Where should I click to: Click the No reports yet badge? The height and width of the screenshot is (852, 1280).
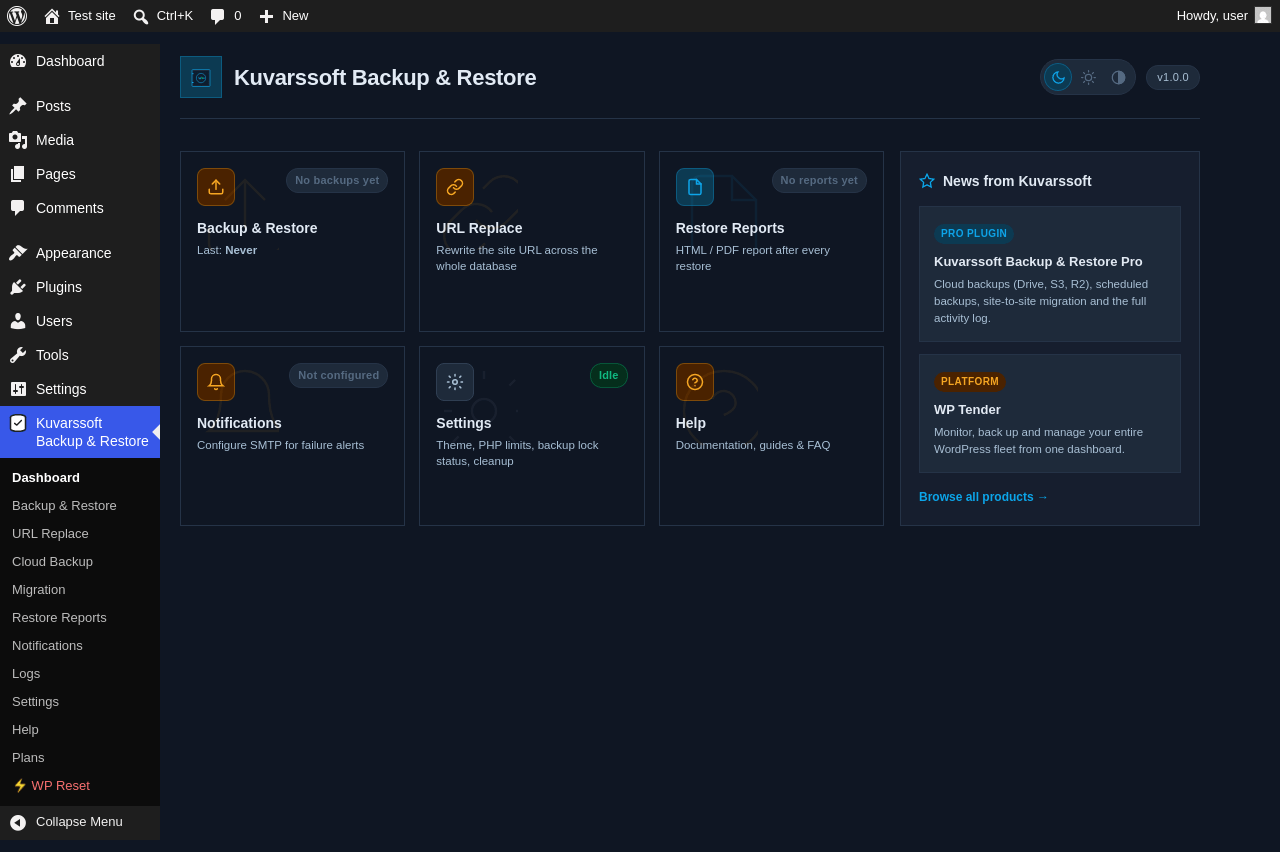[x=819, y=180]
